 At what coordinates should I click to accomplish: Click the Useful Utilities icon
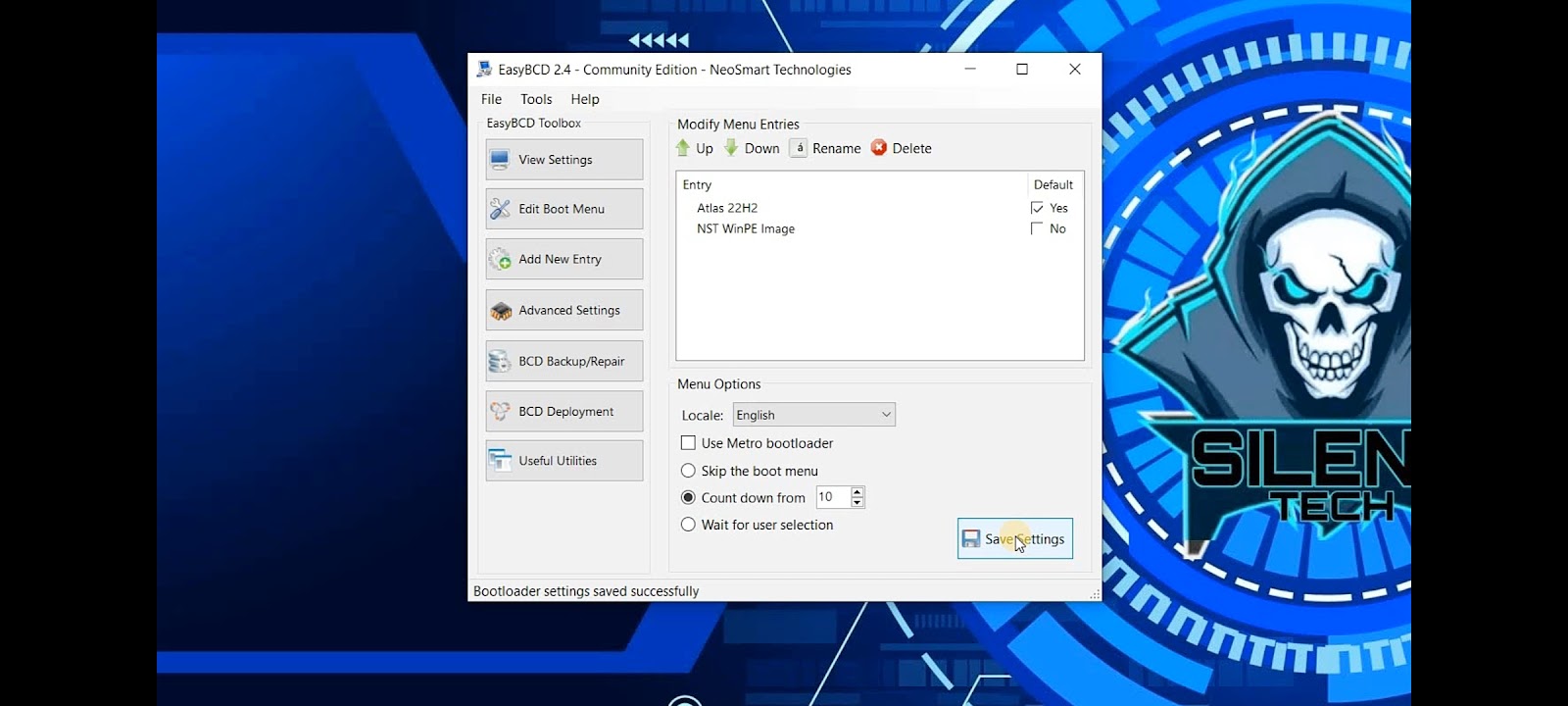(500, 460)
